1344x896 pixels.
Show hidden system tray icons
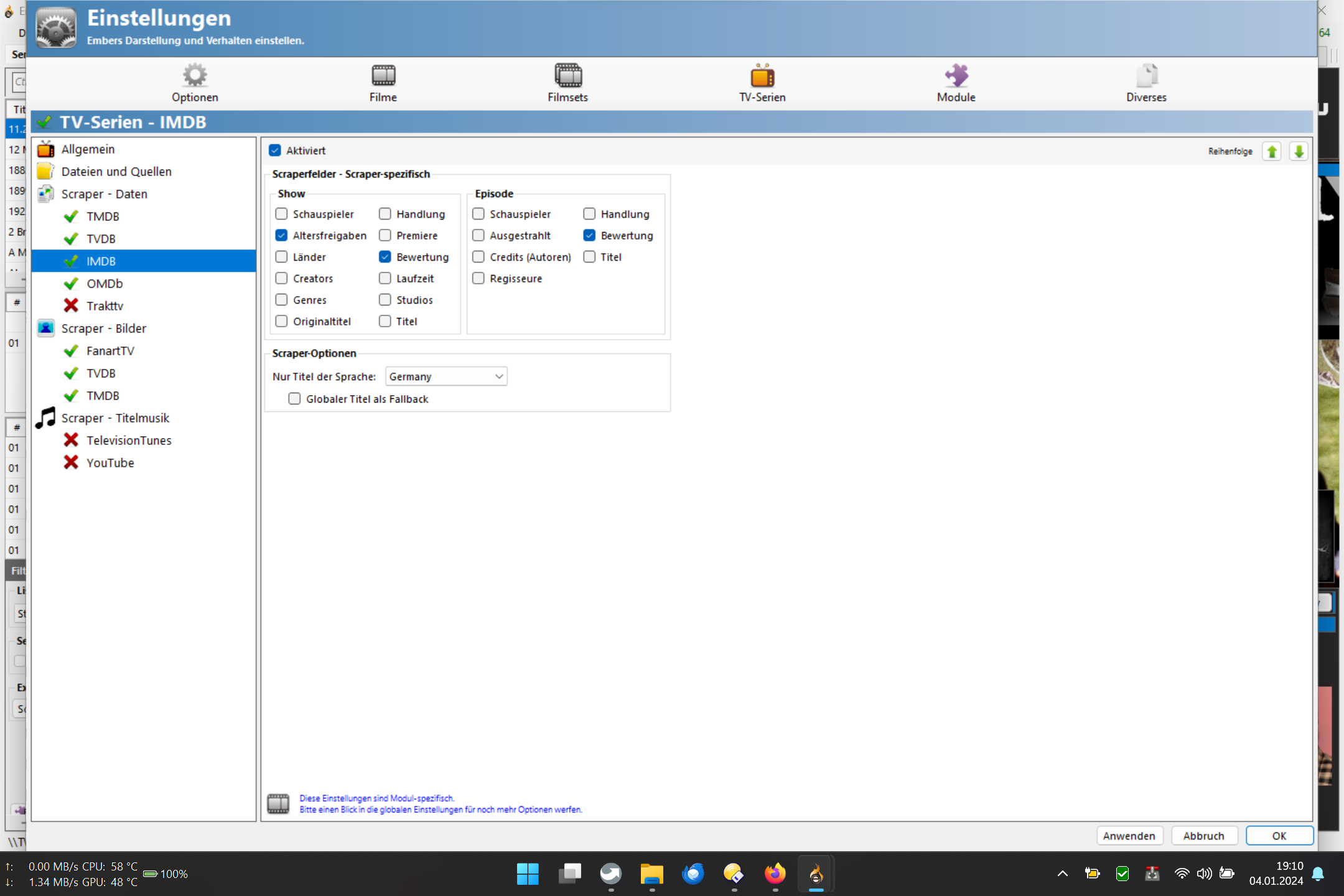pyautogui.click(x=1063, y=874)
